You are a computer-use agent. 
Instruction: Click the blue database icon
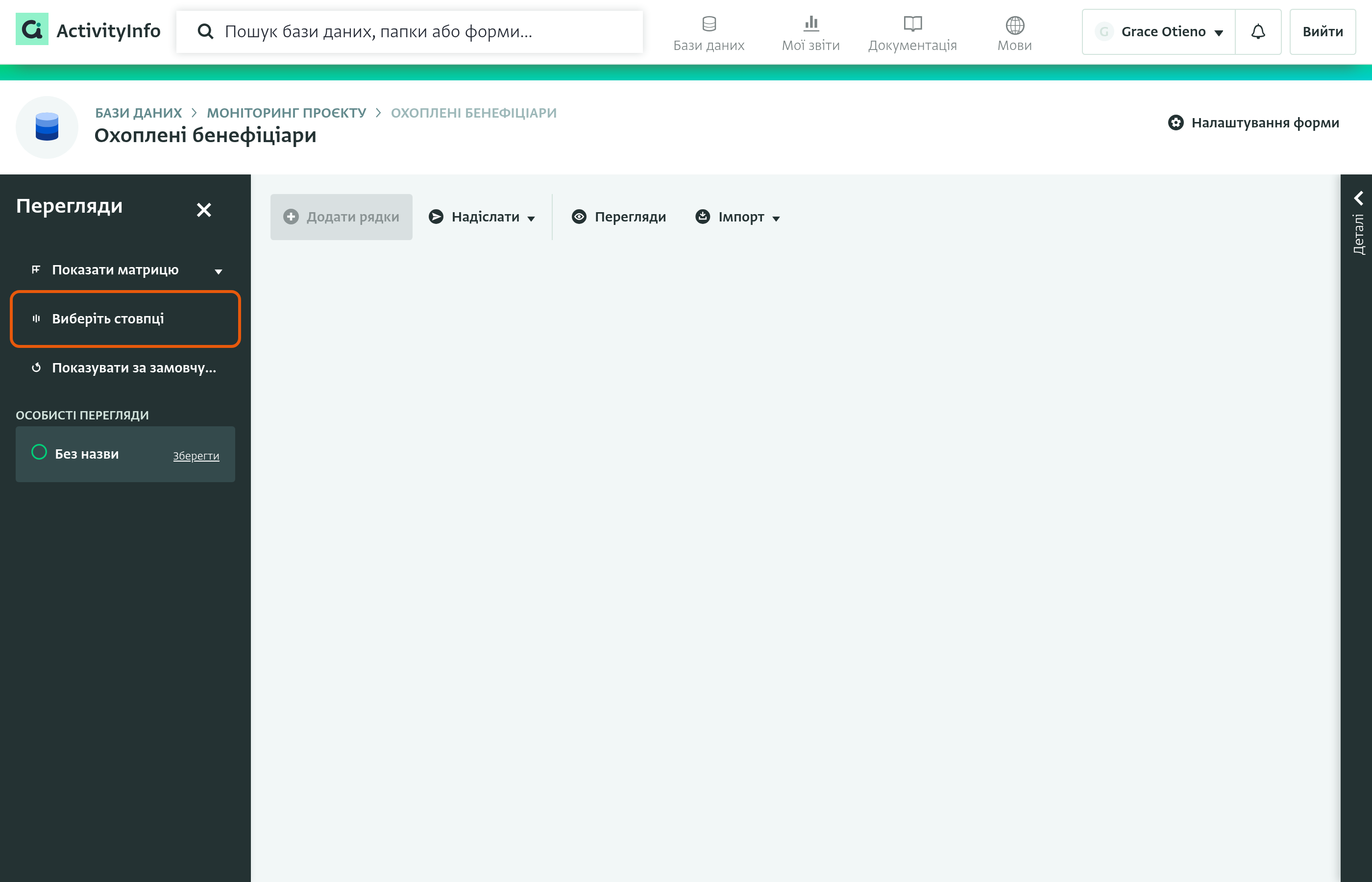[x=47, y=126]
